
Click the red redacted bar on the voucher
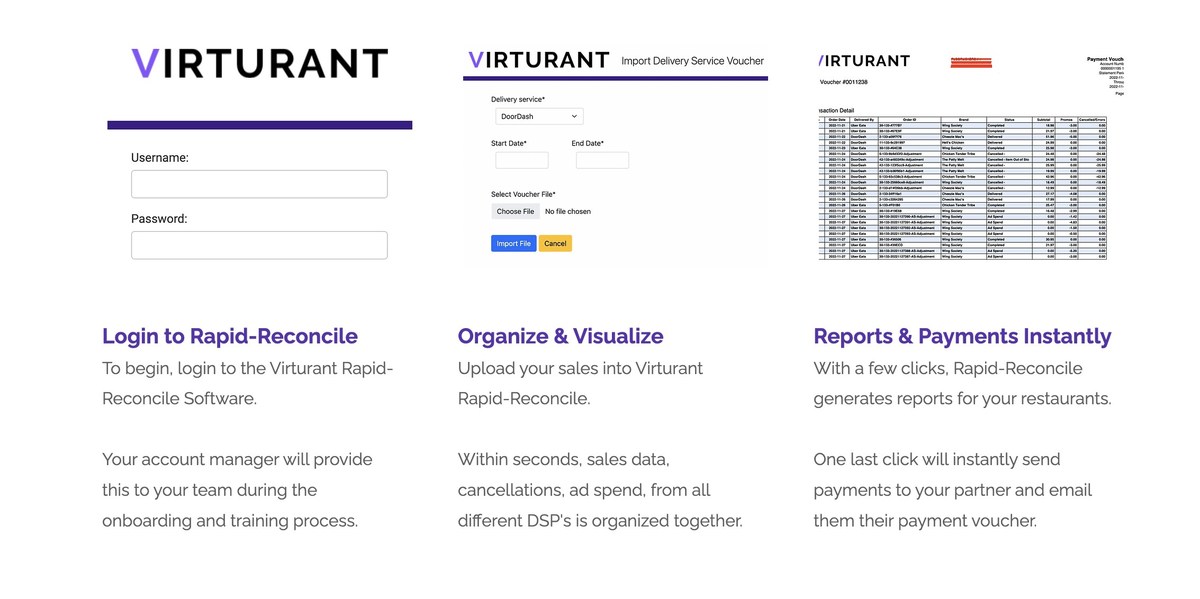[971, 62]
